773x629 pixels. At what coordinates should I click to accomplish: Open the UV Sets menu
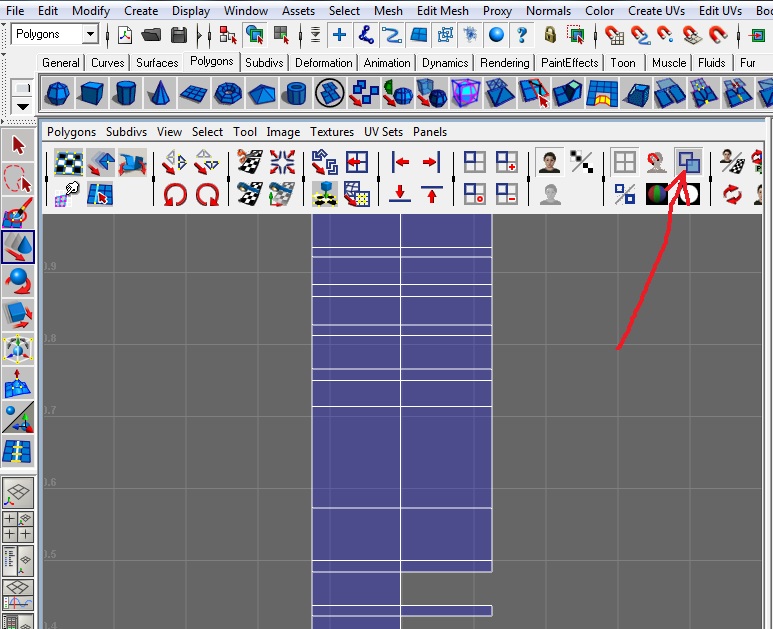pos(383,132)
